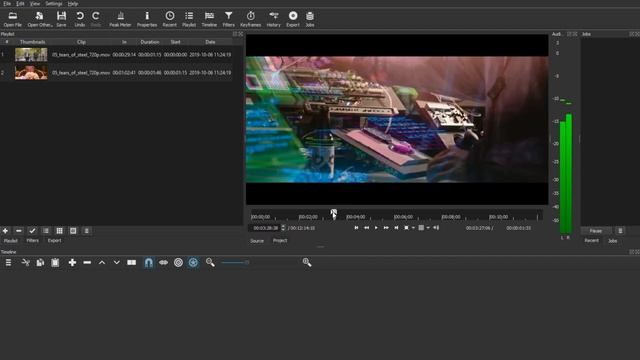Toggle the Playlist panel from toolbar

click(189, 19)
